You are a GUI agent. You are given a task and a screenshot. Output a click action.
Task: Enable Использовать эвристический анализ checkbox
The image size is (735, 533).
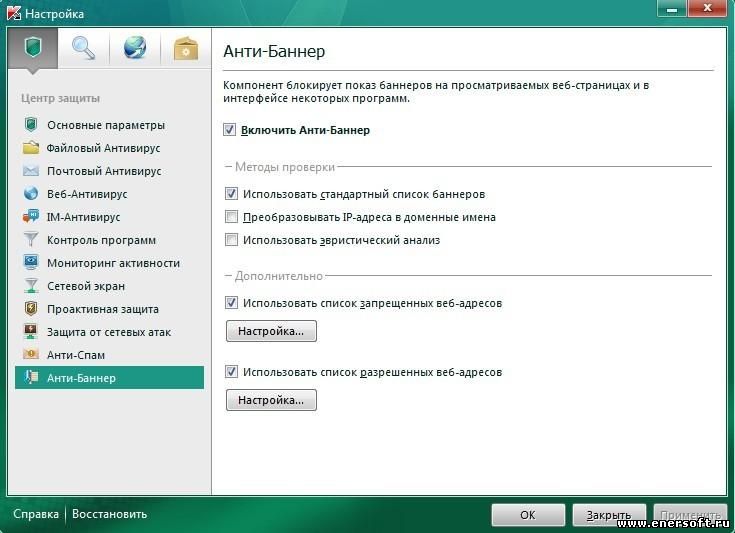pyautogui.click(x=231, y=240)
